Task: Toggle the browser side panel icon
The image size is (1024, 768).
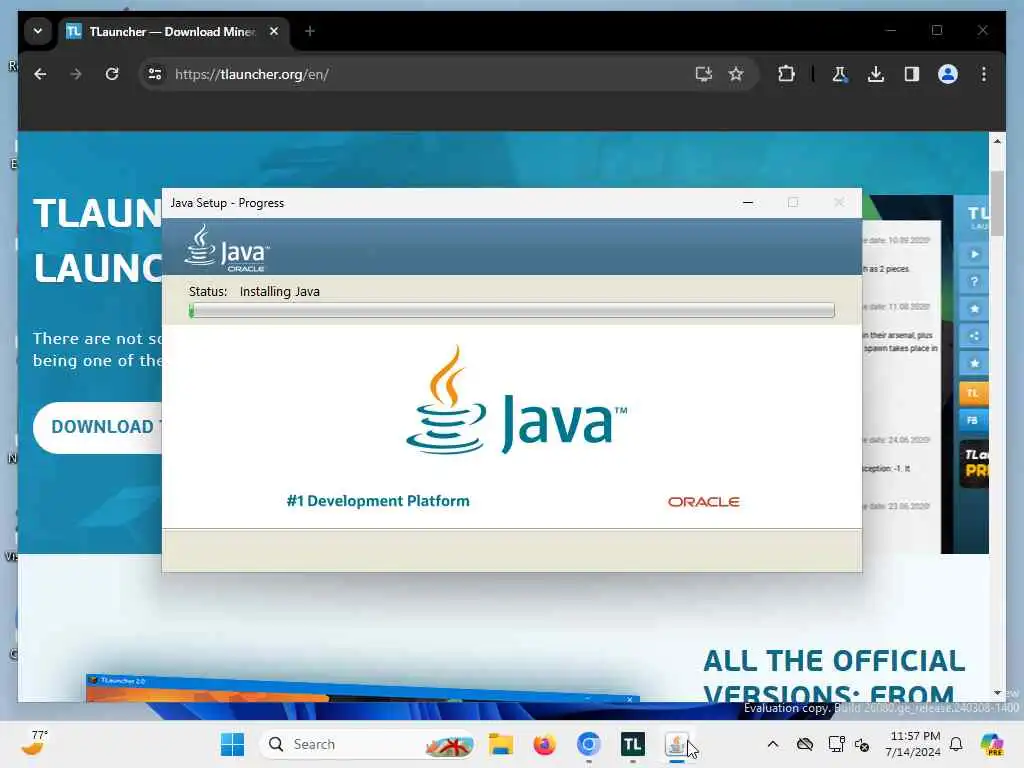Action: click(x=912, y=74)
